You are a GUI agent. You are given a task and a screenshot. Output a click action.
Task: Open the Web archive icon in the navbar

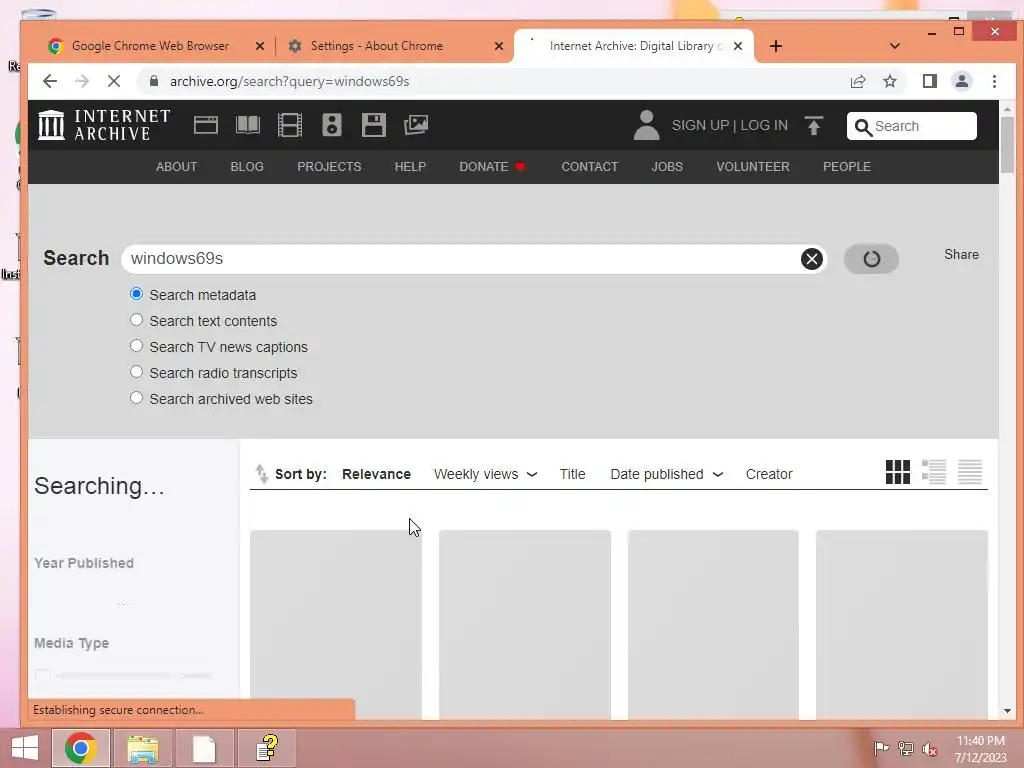click(206, 125)
